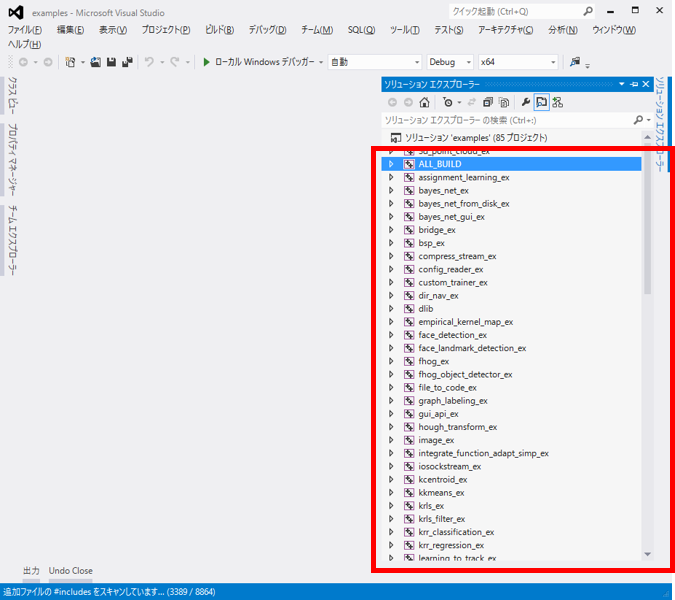
Task: Open the ビルド(B) menu
Action: click(220, 30)
